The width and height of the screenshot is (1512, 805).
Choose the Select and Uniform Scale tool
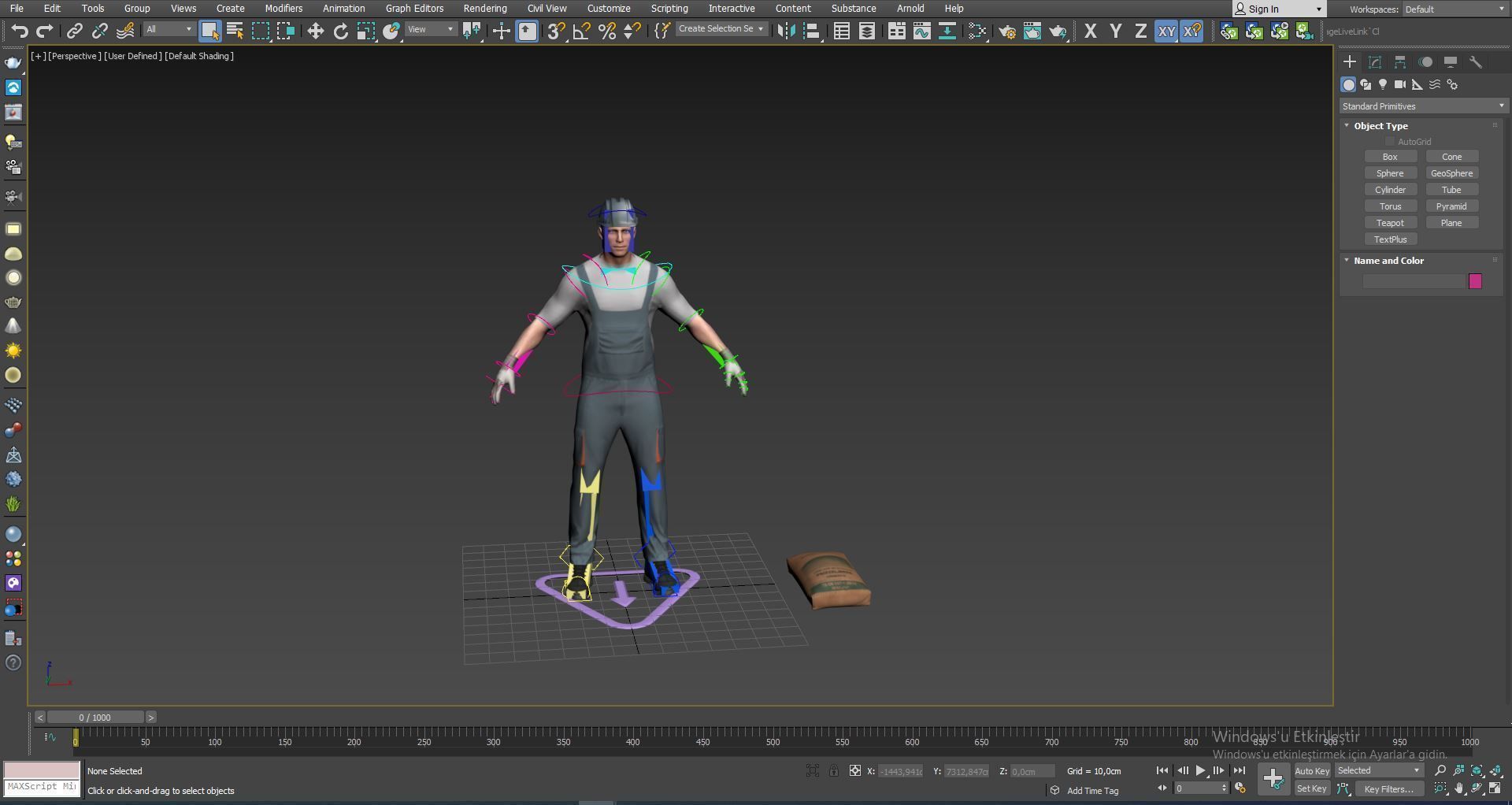coord(366,32)
